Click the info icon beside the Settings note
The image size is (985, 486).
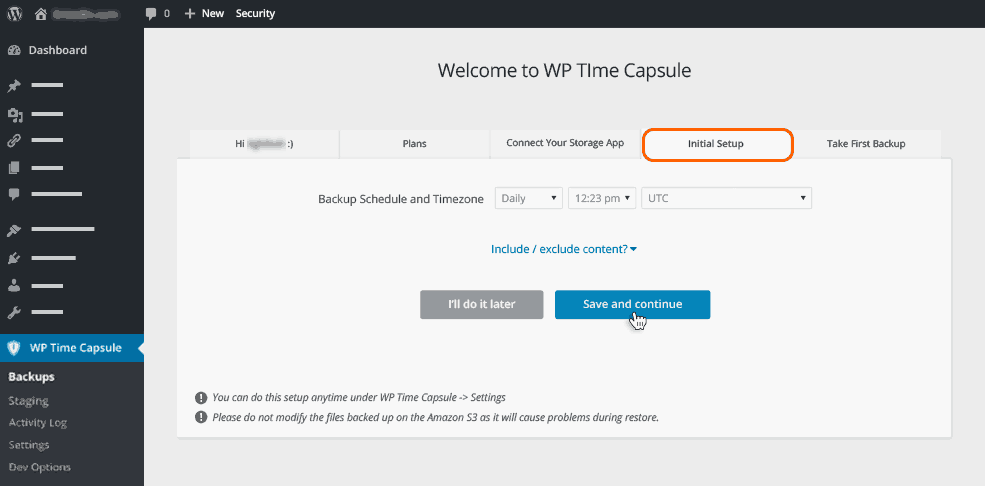(x=201, y=397)
